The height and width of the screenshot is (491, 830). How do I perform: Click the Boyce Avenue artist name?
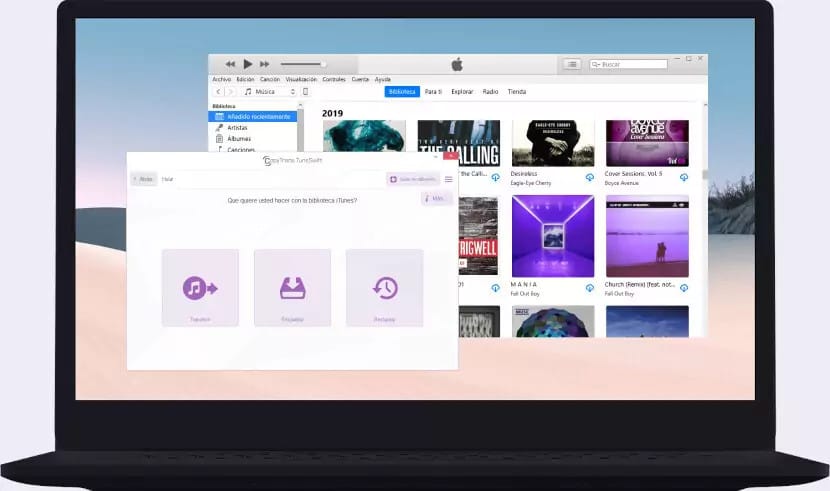pyautogui.click(x=622, y=183)
